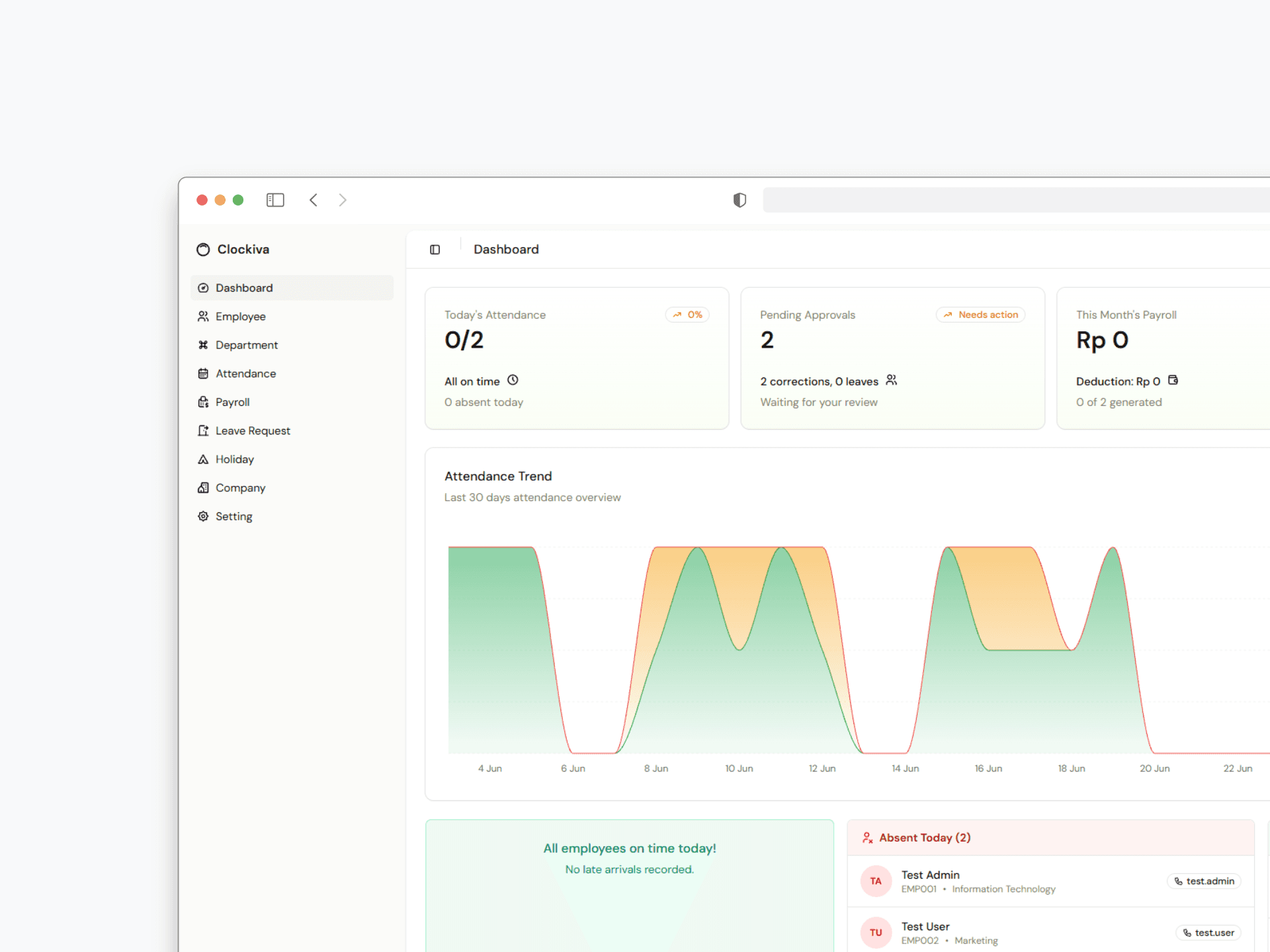The height and width of the screenshot is (952, 1270).
Task: Click the people icon beside corrections count
Action: tap(892, 380)
